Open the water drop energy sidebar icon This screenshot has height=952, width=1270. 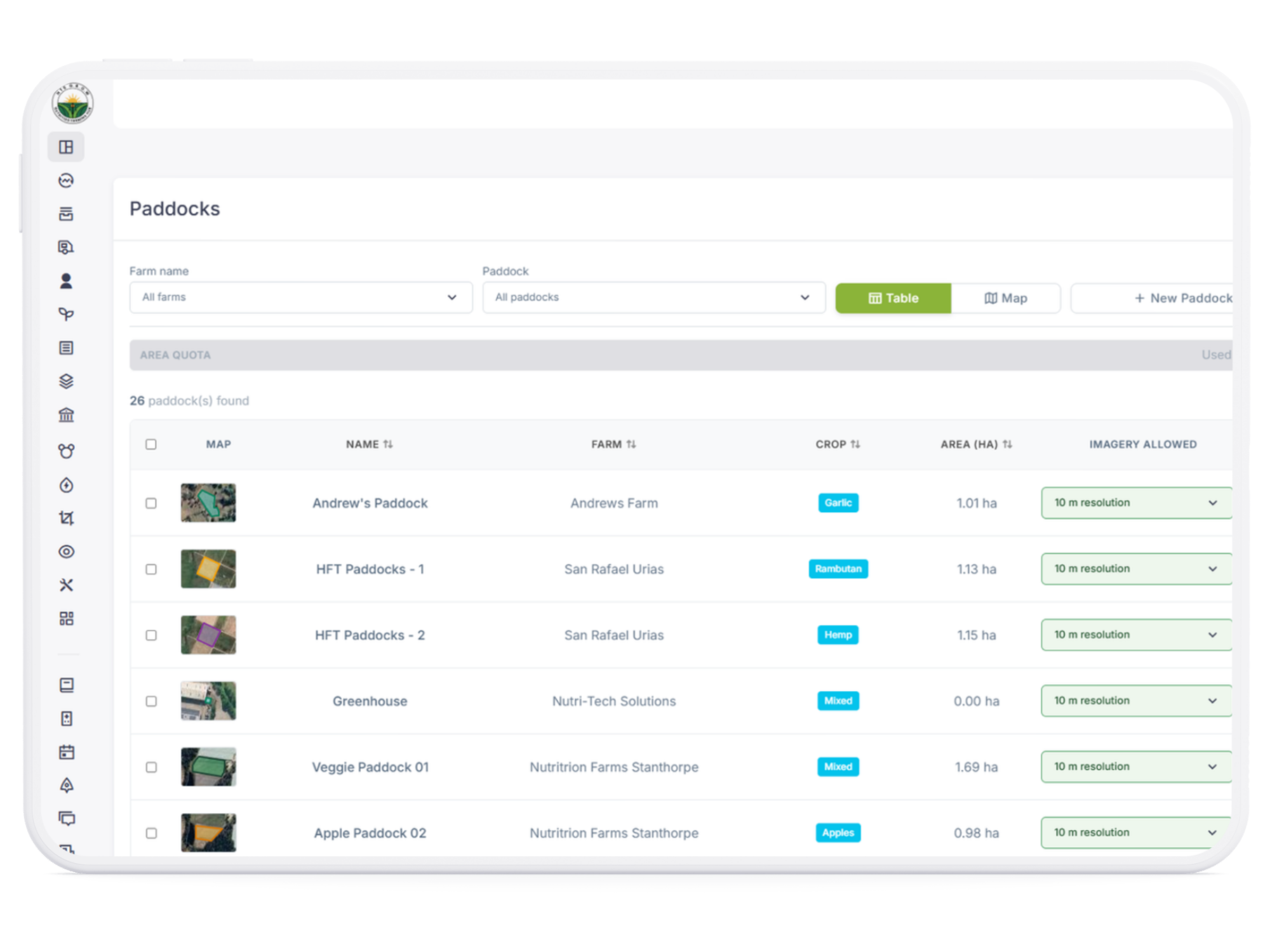66,486
